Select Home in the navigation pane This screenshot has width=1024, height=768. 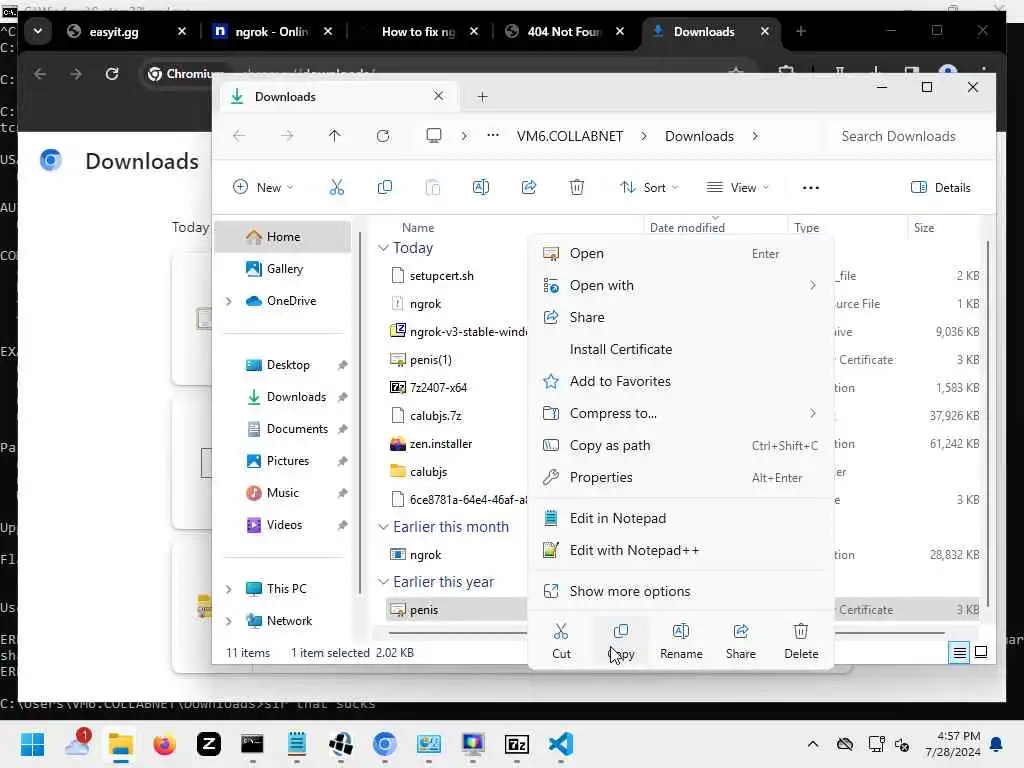[283, 237]
